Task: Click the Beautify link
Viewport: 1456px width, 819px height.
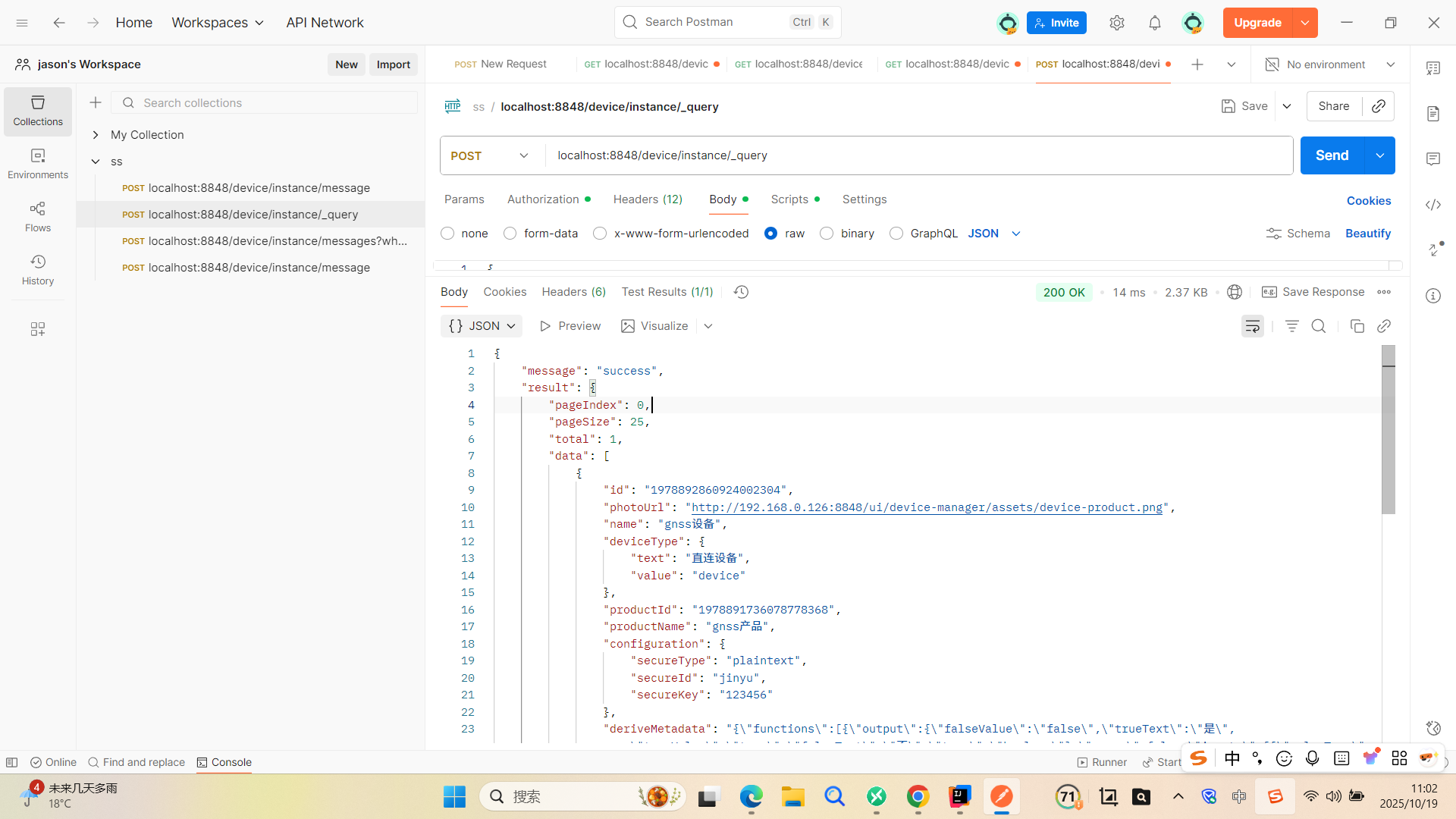Action: tap(1367, 234)
